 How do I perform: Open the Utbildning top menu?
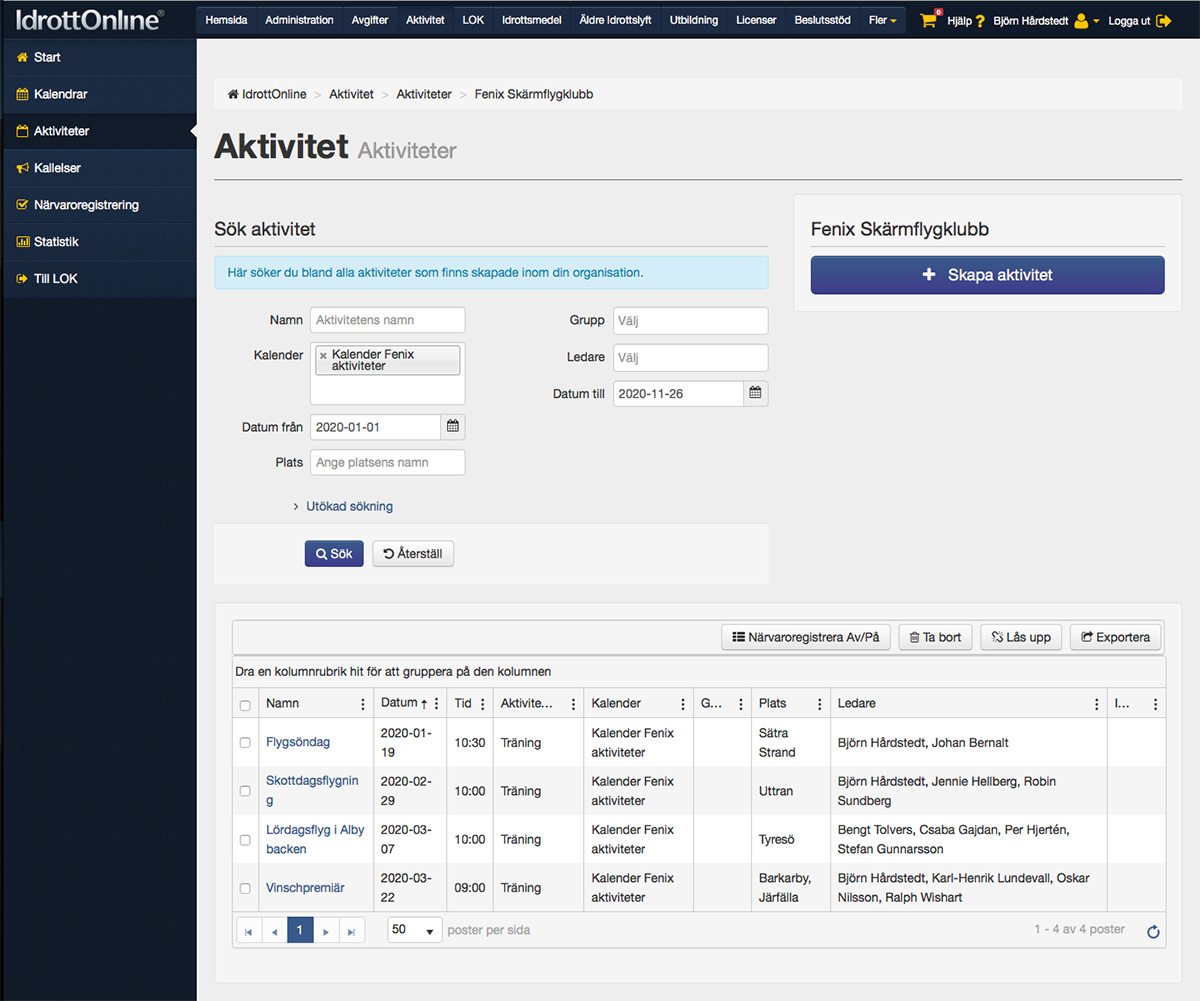(694, 20)
